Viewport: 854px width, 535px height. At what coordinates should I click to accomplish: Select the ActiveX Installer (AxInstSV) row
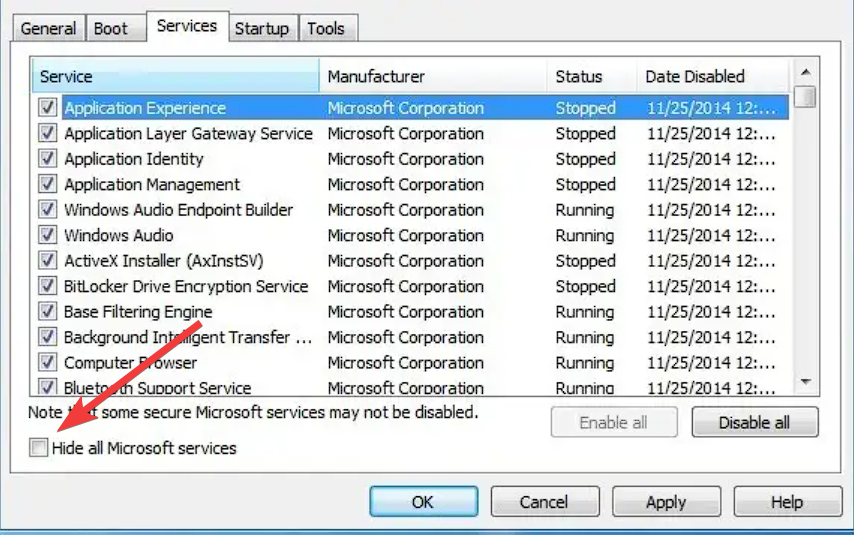(x=162, y=261)
